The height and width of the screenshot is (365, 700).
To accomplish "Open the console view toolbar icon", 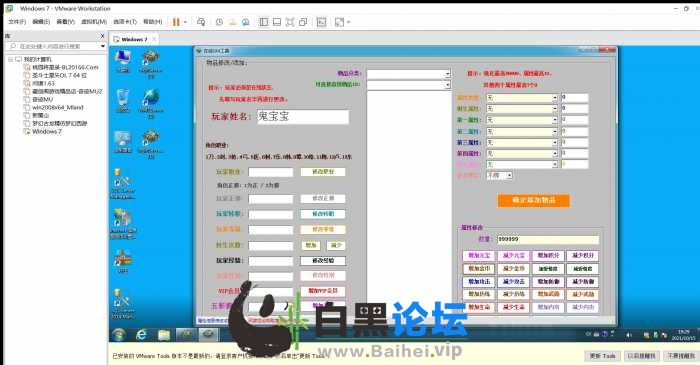I will (x=321, y=22).
